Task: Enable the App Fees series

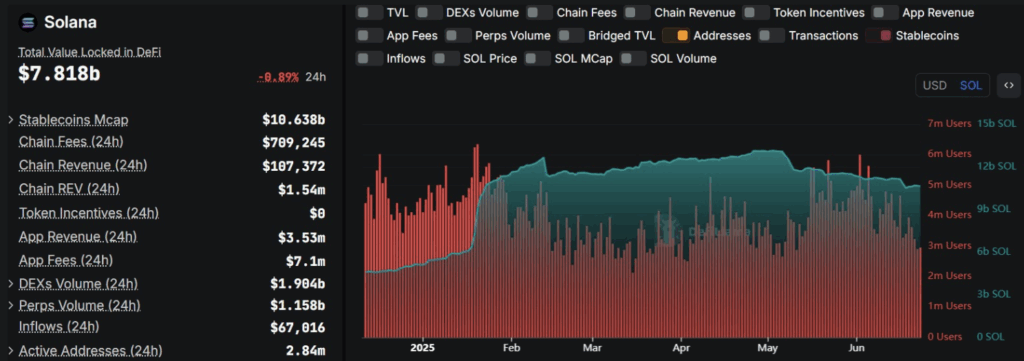Action: pyautogui.click(x=370, y=35)
